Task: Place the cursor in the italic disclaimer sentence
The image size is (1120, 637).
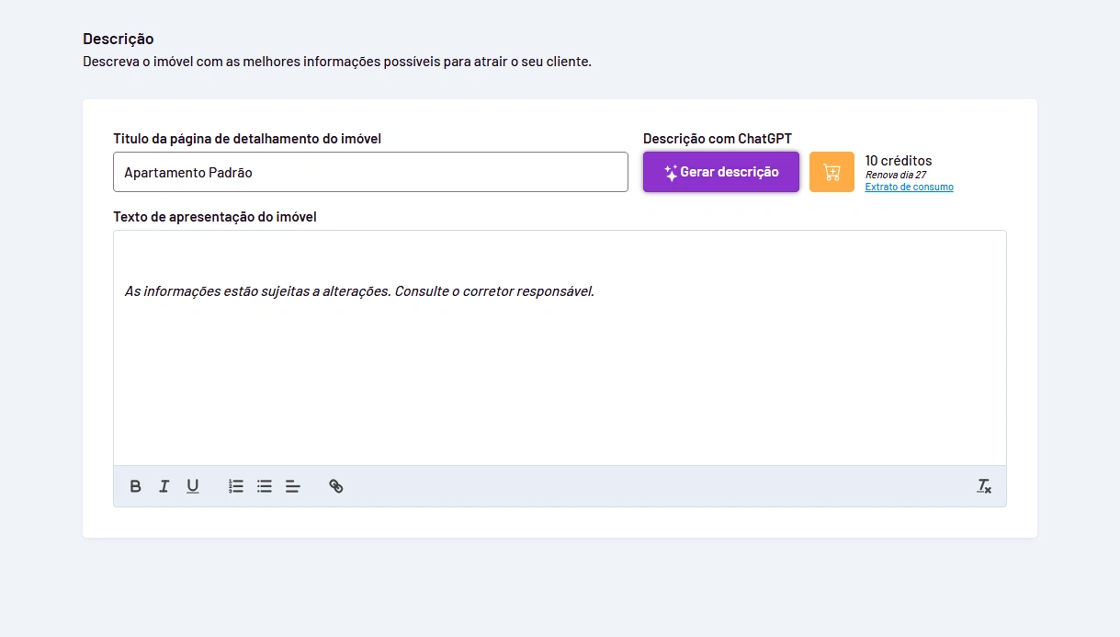Action: pos(359,292)
